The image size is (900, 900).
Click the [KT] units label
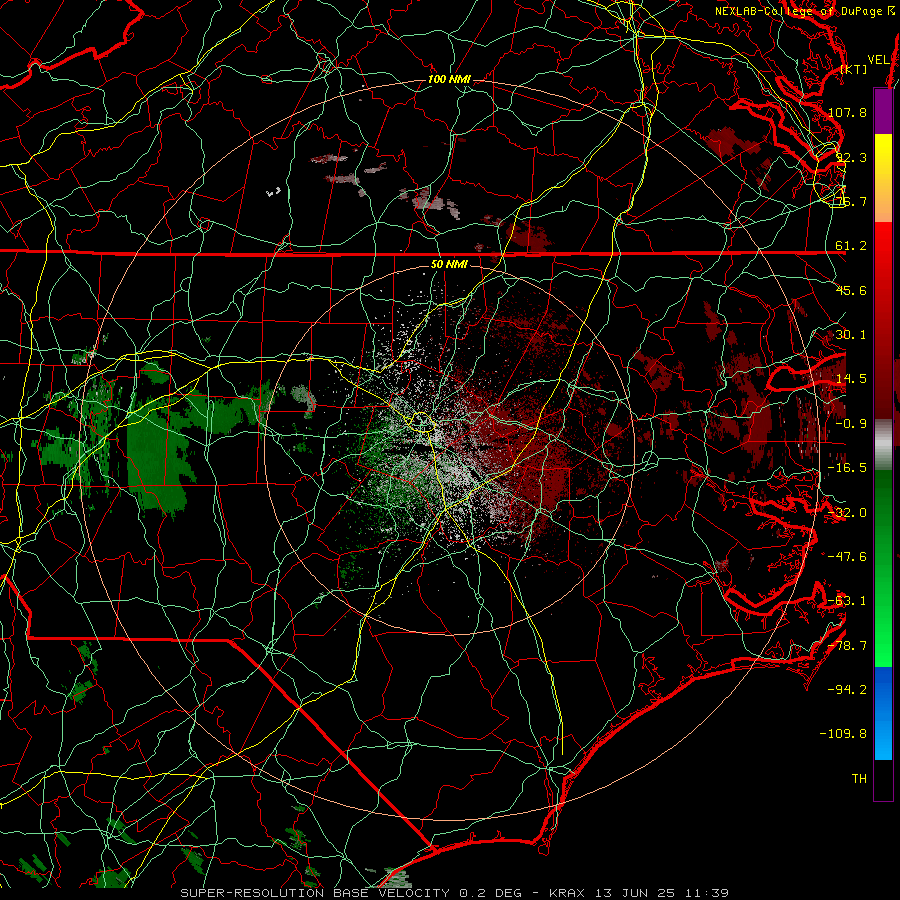854,69
